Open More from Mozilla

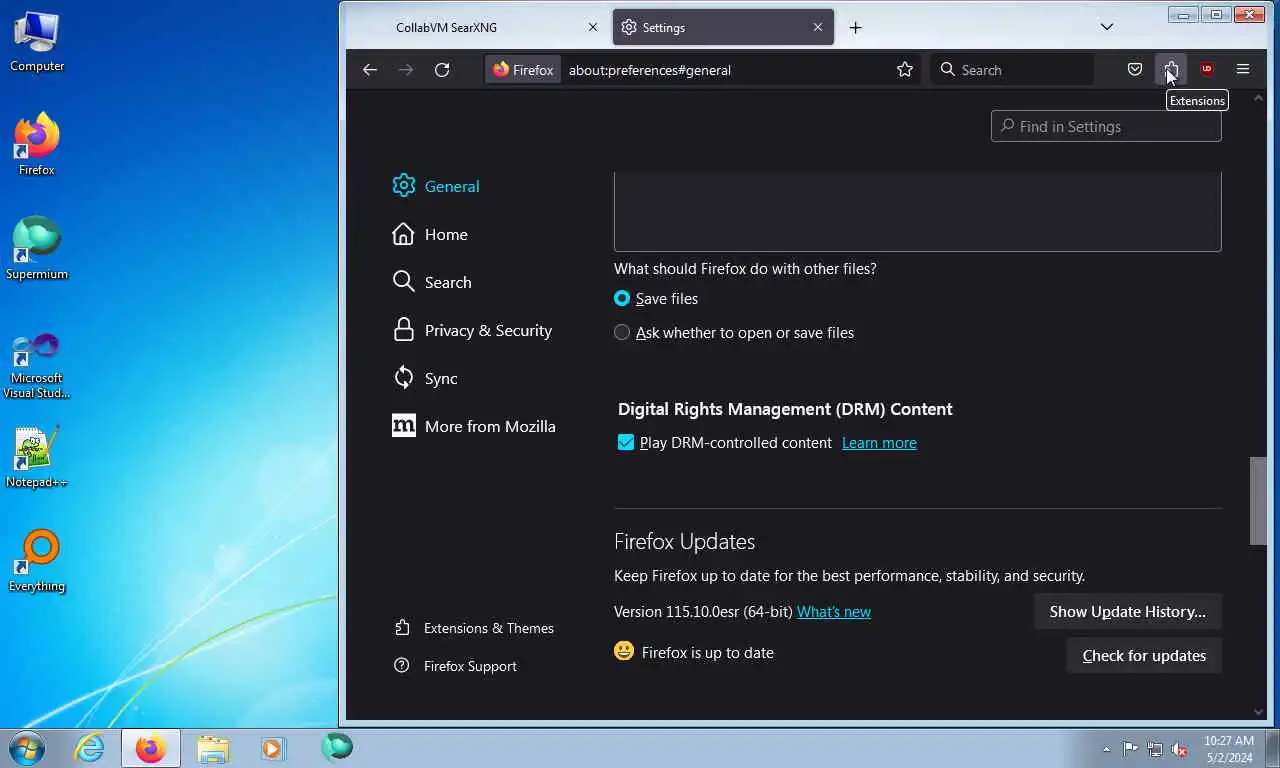pos(474,426)
